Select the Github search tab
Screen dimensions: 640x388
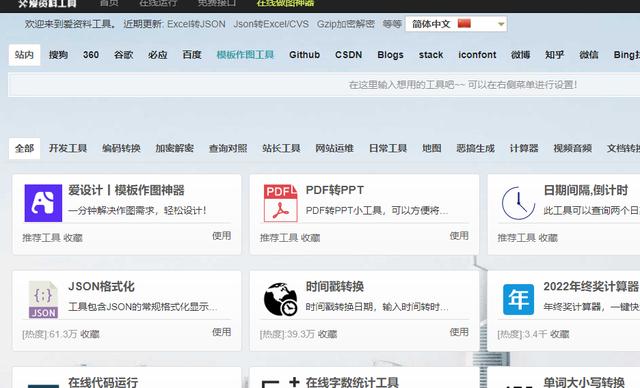pos(304,55)
